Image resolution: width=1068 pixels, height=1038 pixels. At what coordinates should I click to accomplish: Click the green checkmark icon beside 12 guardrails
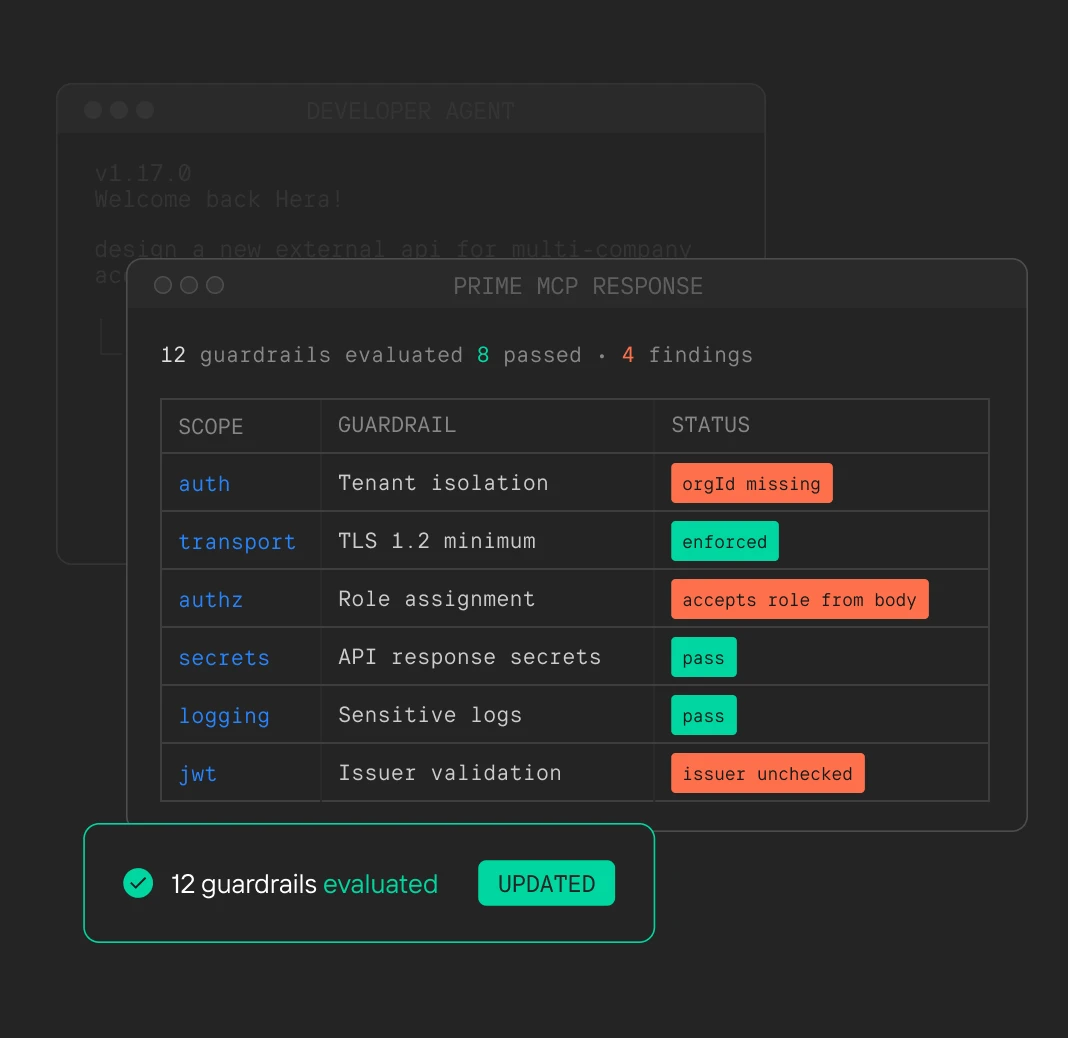tap(138, 883)
